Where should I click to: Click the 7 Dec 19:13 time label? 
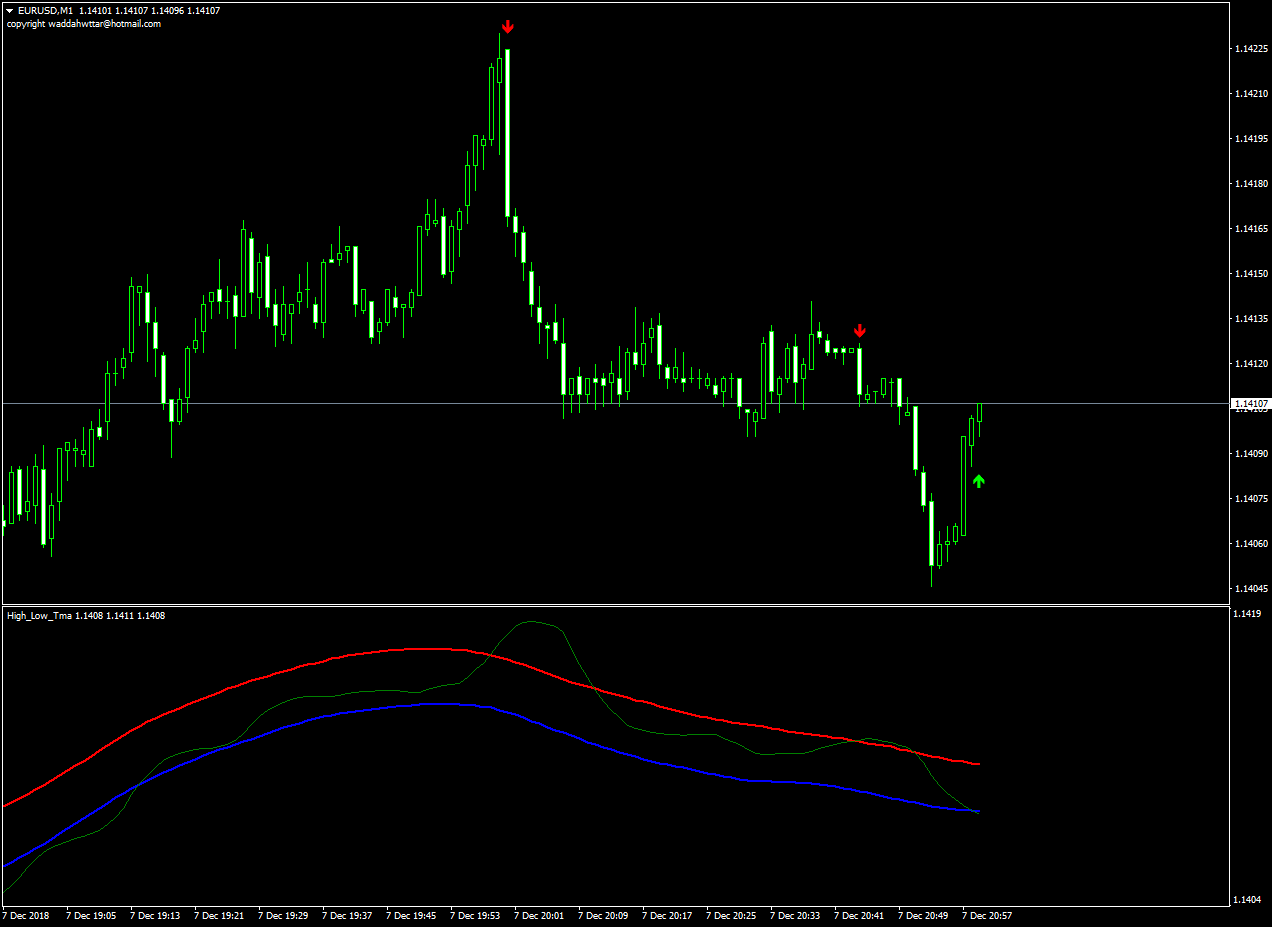pos(155,915)
